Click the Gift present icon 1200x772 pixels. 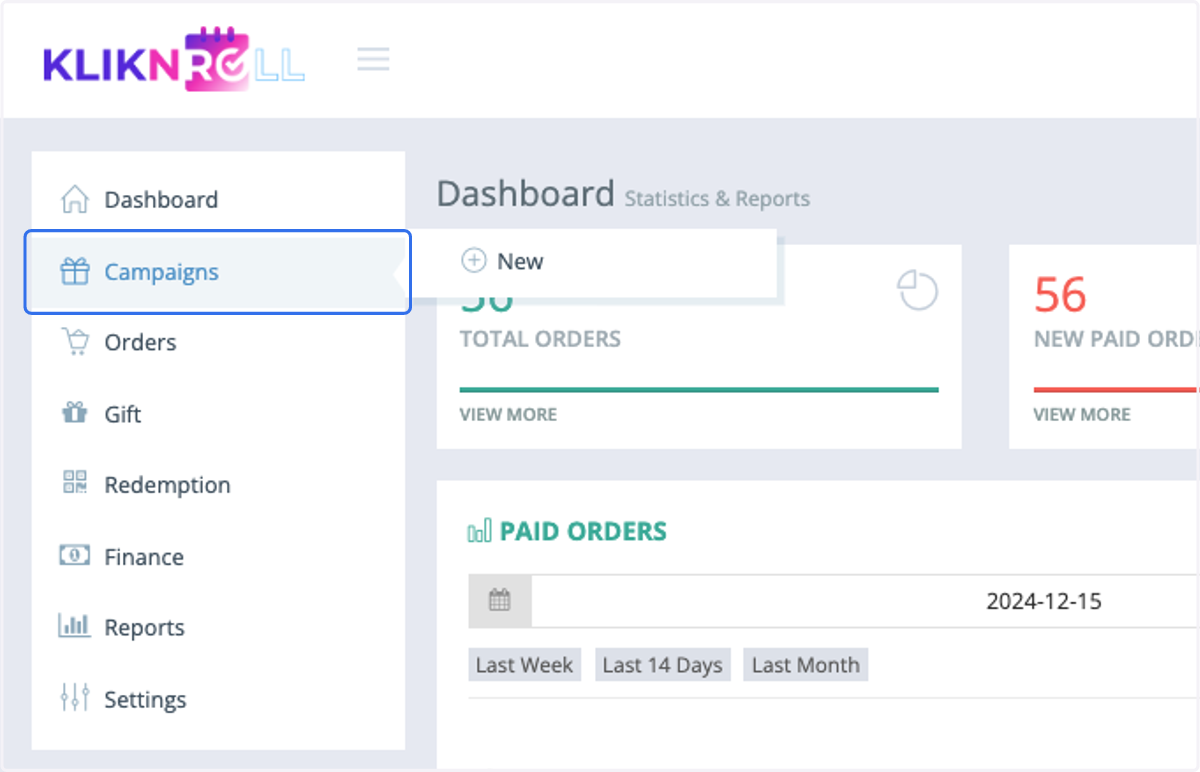pyautogui.click(x=75, y=413)
